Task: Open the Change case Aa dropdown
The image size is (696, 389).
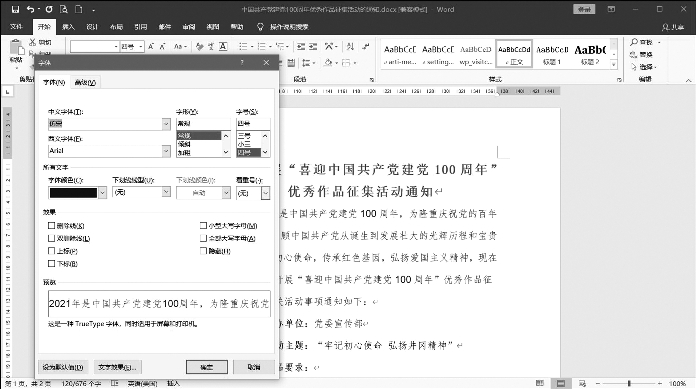Action: click(180, 46)
